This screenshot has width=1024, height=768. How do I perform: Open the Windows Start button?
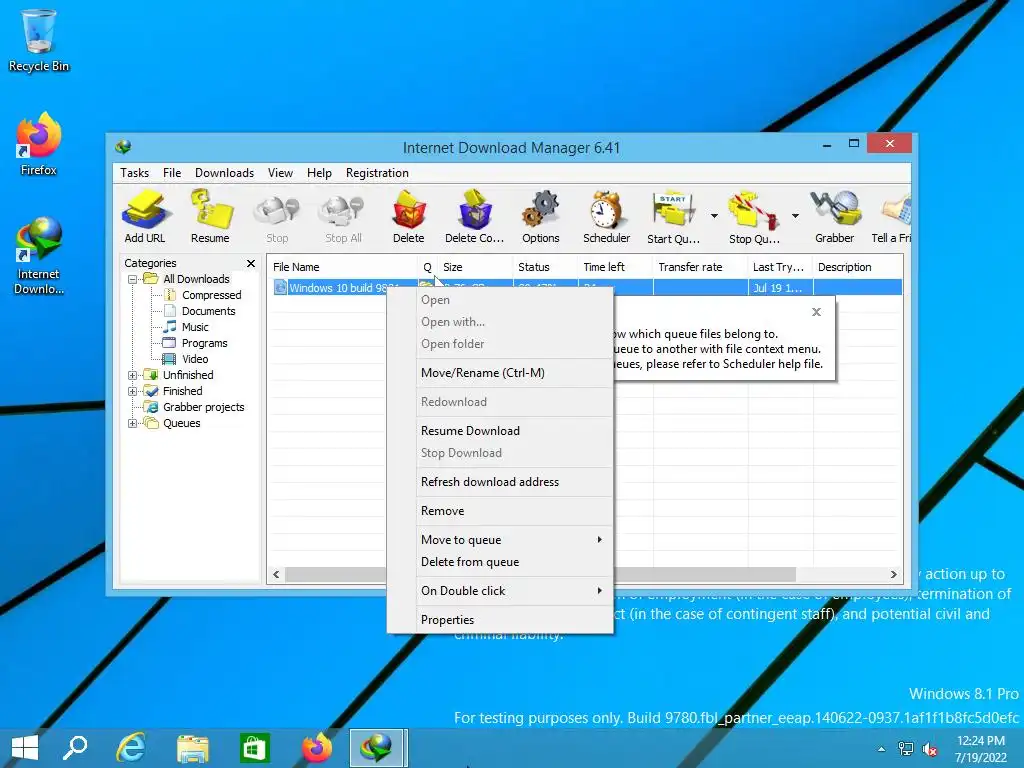(x=25, y=748)
